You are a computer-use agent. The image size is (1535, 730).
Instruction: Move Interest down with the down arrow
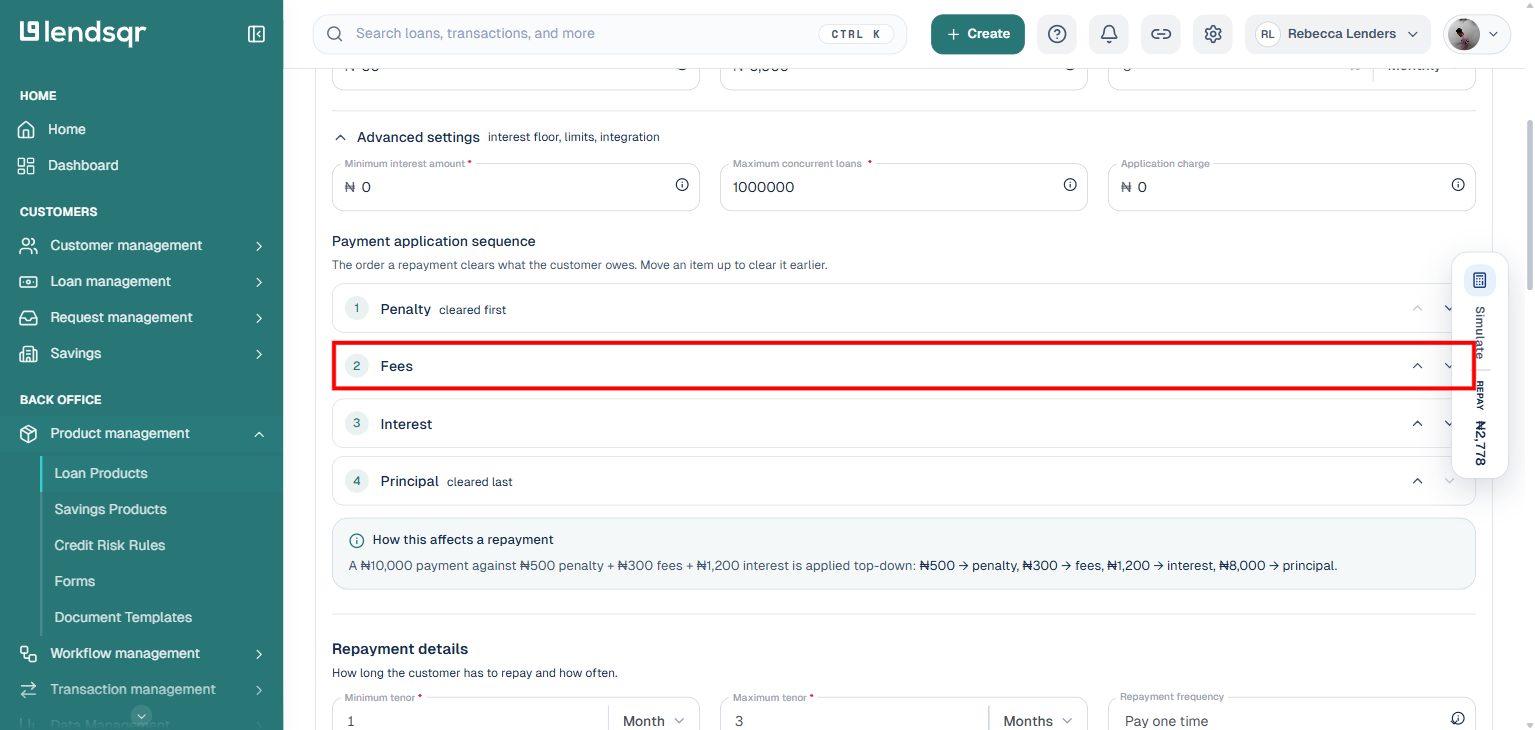pos(1448,424)
